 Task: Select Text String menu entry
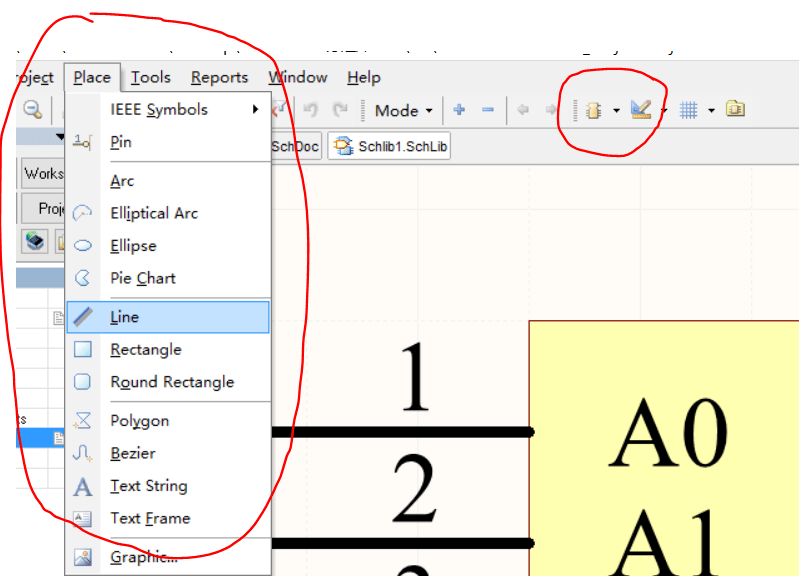(x=168, y=486)
